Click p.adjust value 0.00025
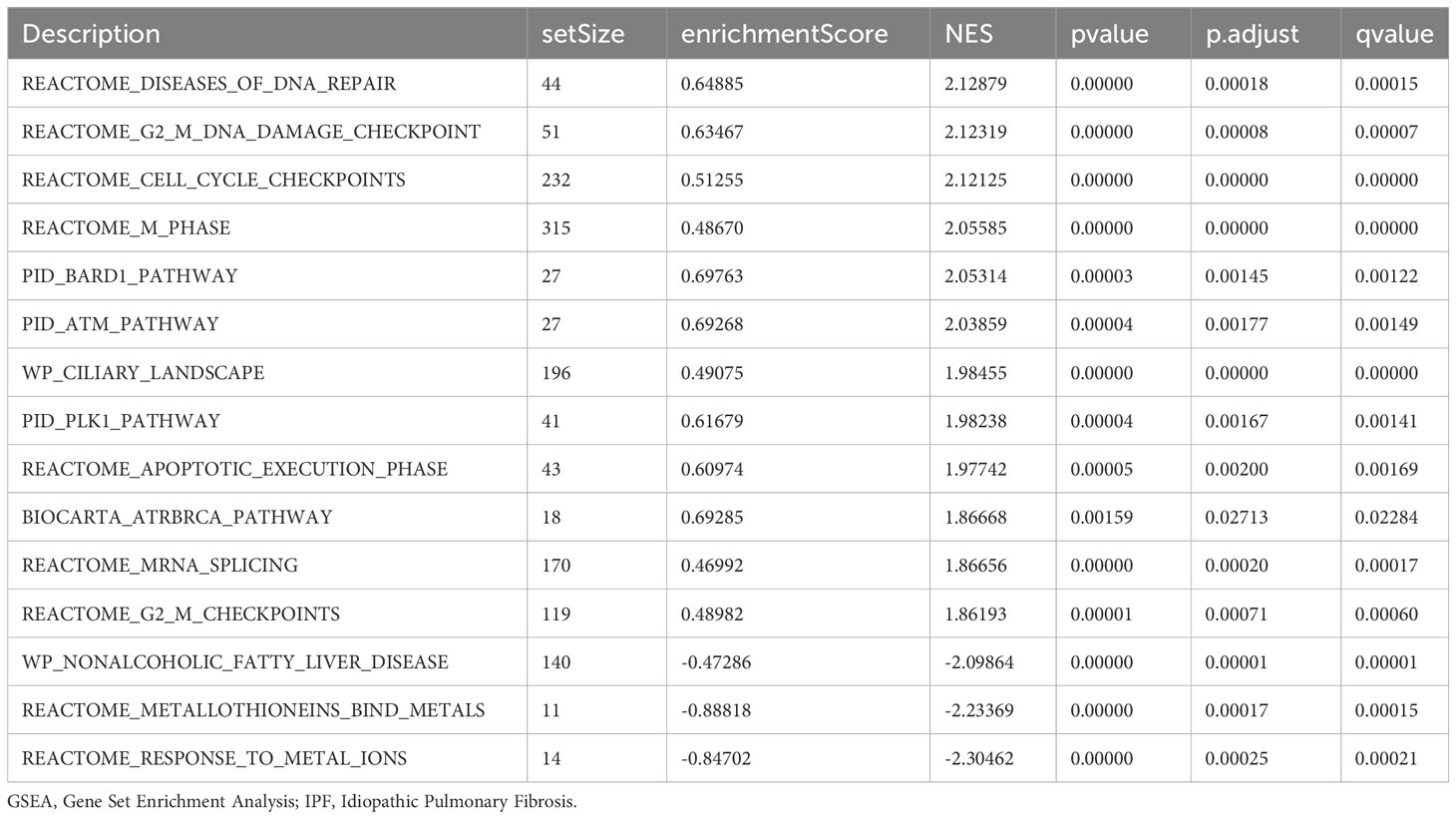The width and height of the screenshot is (1456, 819). click(1237, 758)
